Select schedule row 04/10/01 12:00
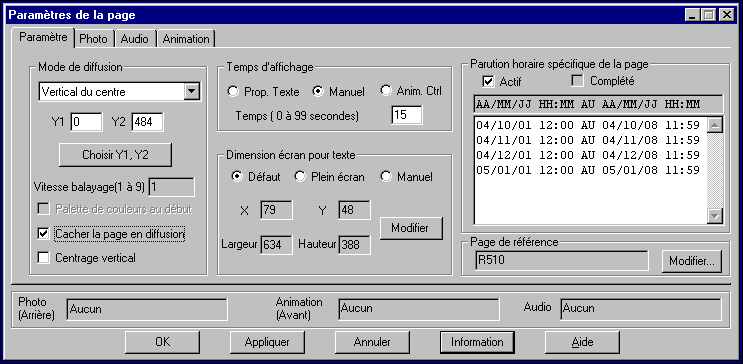Viewport: 743px width, 364px height. [x=588, y=126]
